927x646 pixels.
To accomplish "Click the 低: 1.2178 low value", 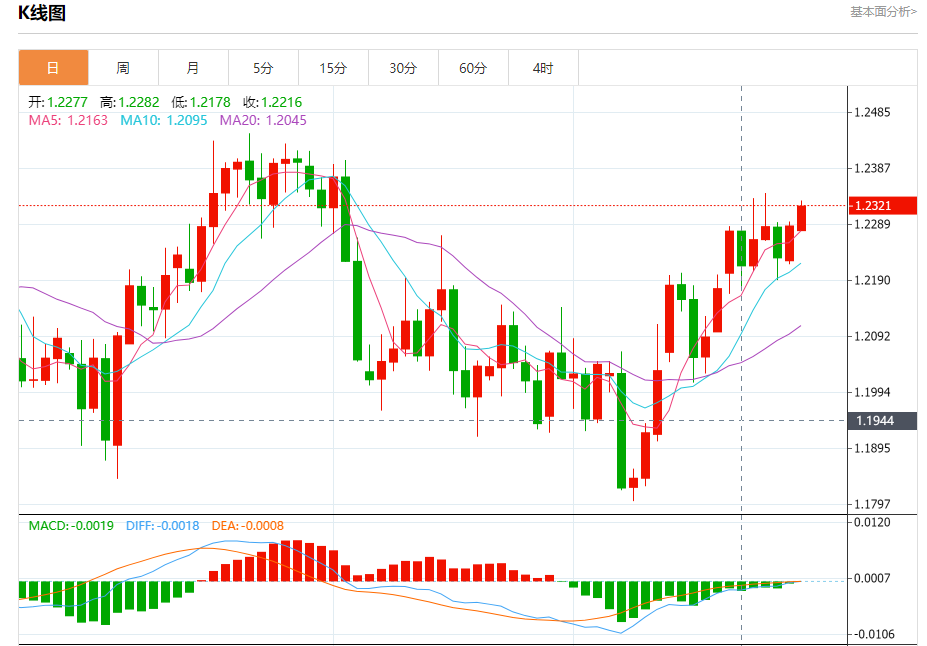I will click(201, 102).
